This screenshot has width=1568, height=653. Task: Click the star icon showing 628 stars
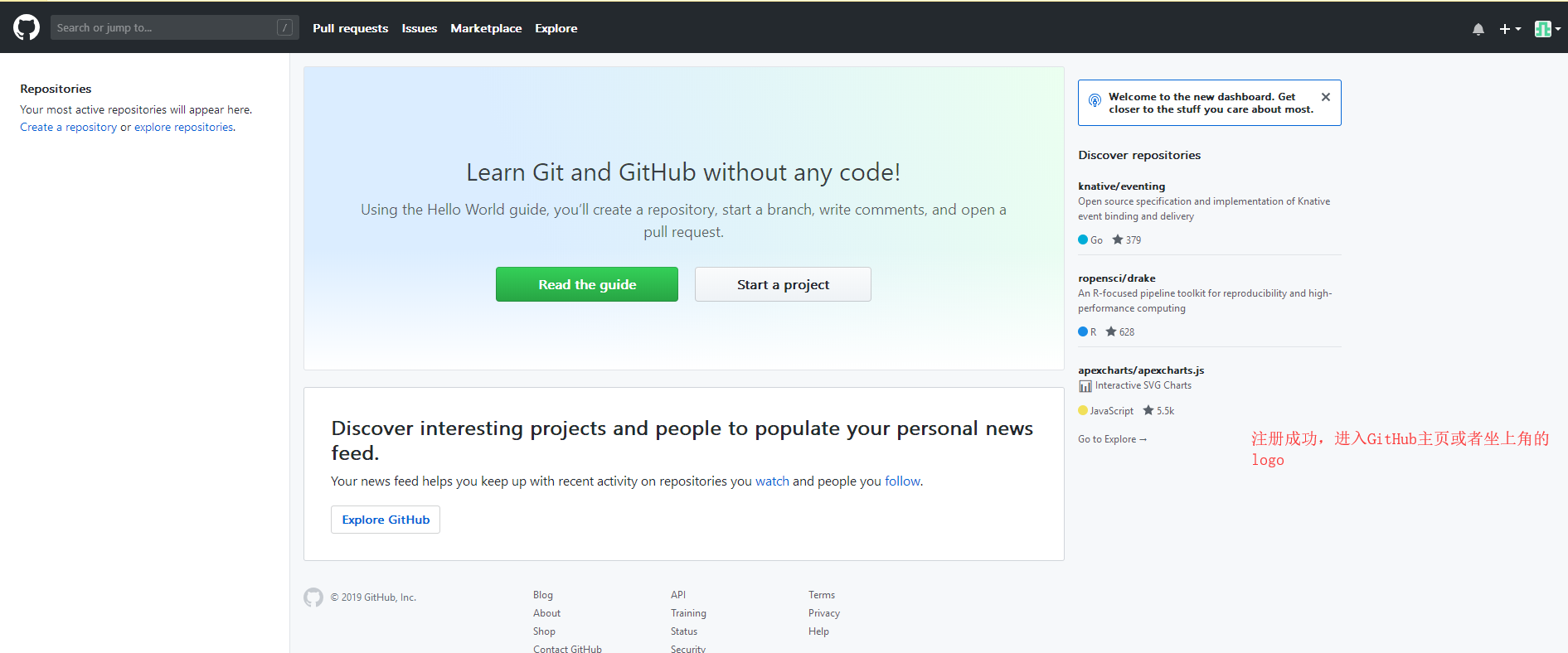1111,331
